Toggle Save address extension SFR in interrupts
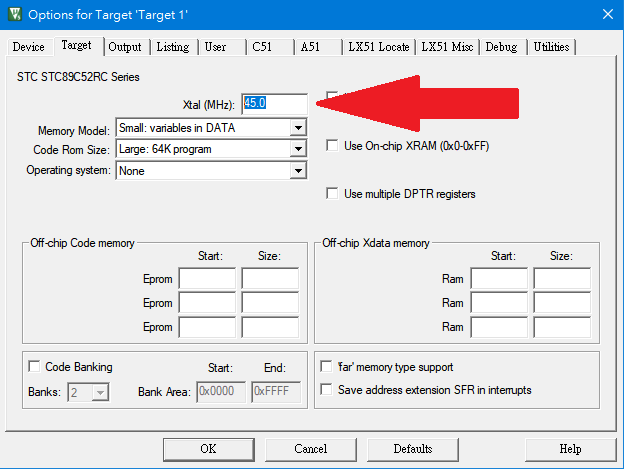Viewport: 624px width, 469px height. [327, 389]
